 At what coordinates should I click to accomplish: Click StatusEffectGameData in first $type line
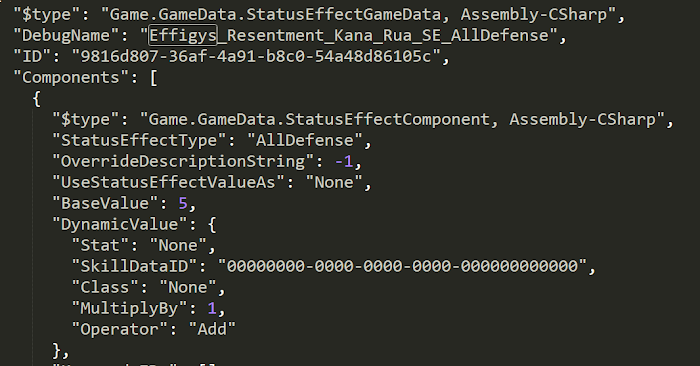(343, 14)
